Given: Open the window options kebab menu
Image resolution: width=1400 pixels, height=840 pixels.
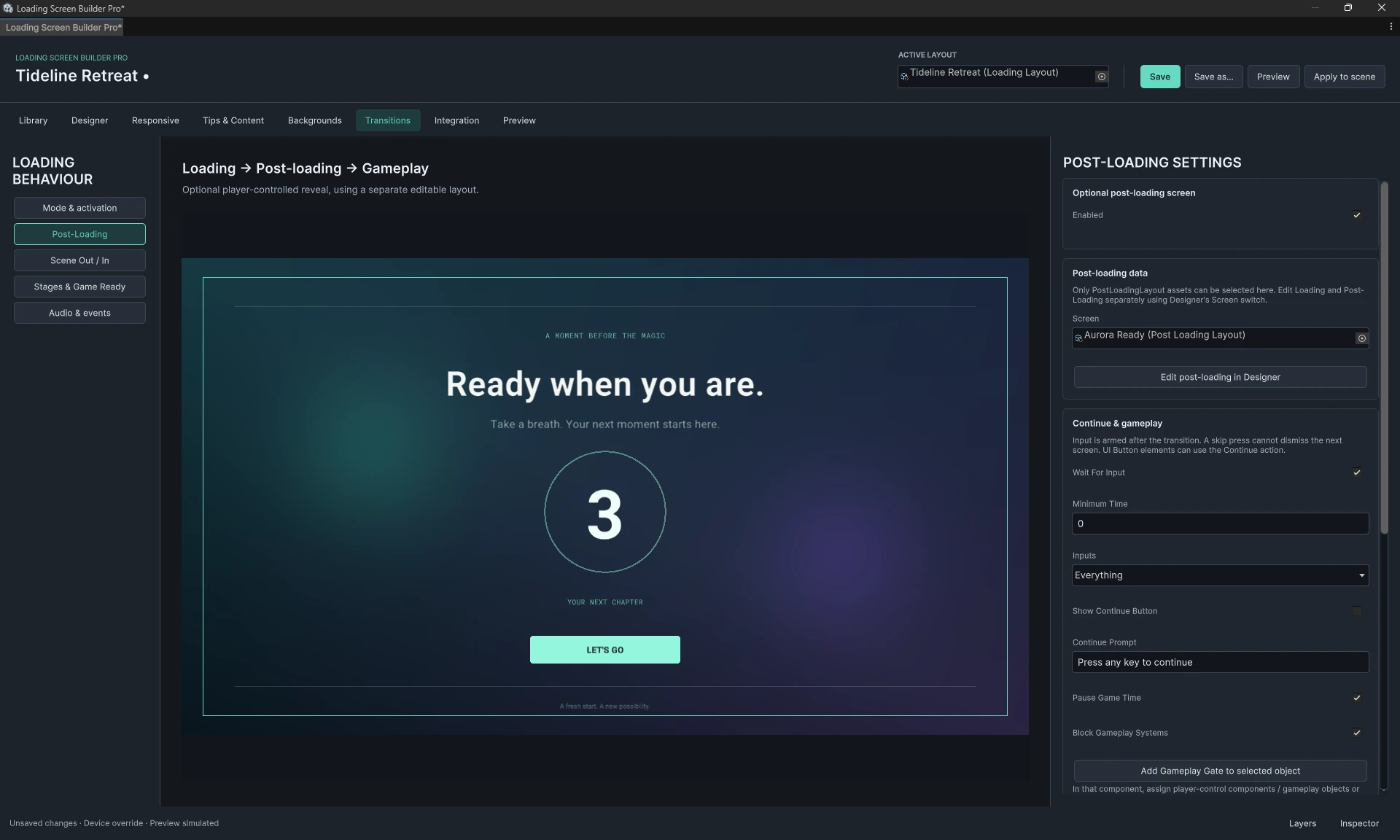Looking at the screenshot, I should click(1391, 27).
